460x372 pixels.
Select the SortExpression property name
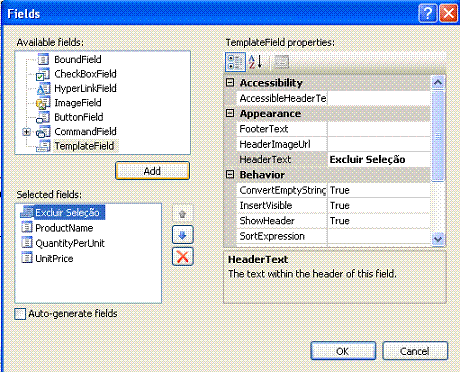click(x=272, y=236)
